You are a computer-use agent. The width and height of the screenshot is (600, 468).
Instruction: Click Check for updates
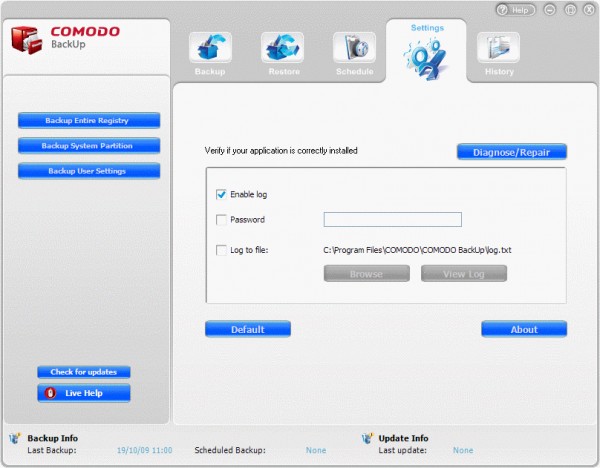click(x=84, y=372)
